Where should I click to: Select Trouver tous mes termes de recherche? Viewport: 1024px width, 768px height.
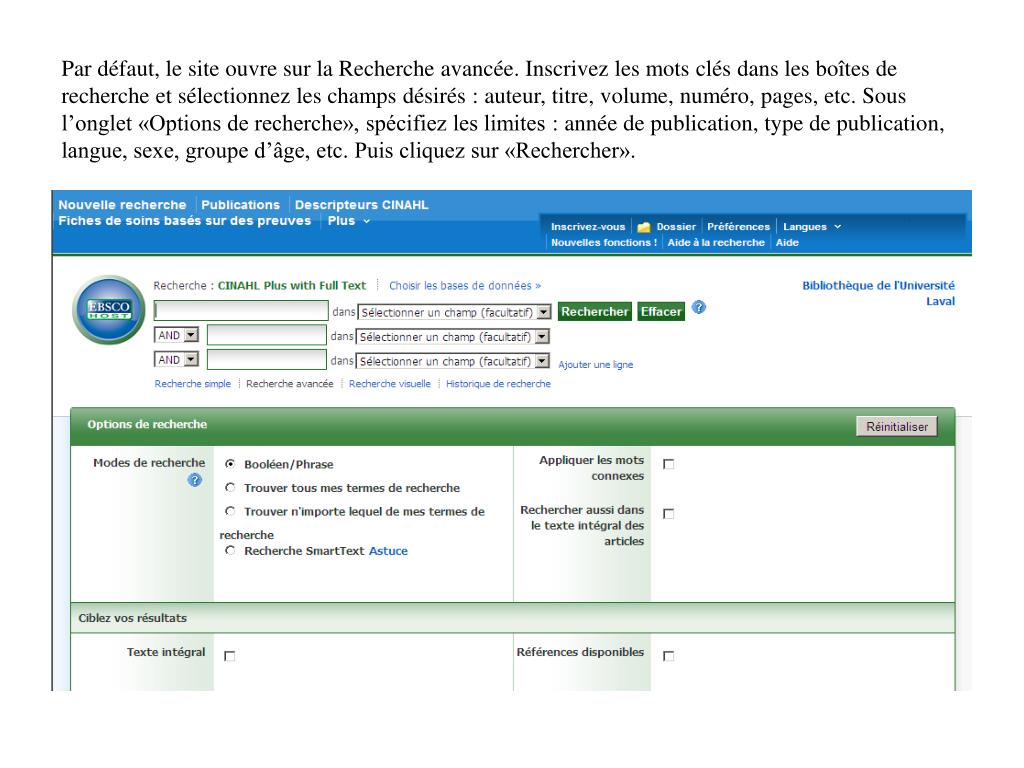230,487
